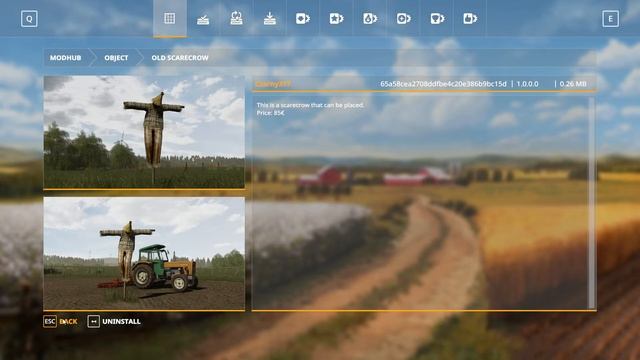Open the star puzzle-piece mods tab

pos(336,18)
